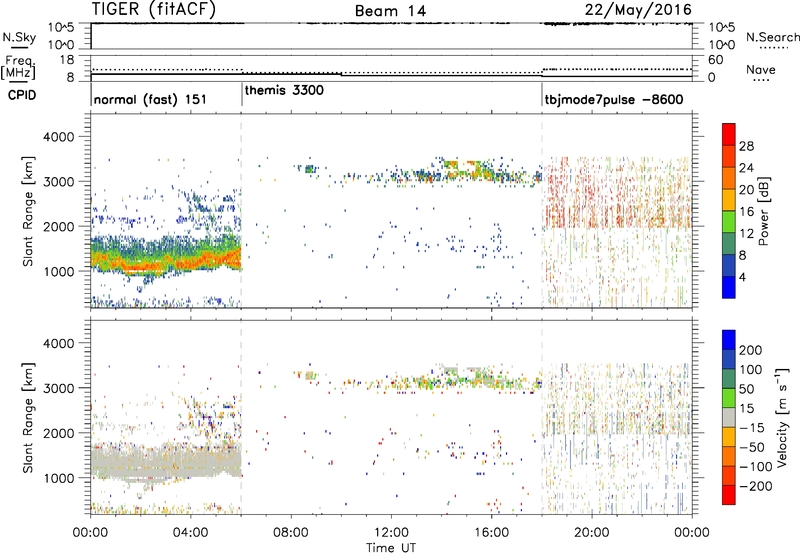Select the '3000' label on the velocity panel axis

coord(58,388)
